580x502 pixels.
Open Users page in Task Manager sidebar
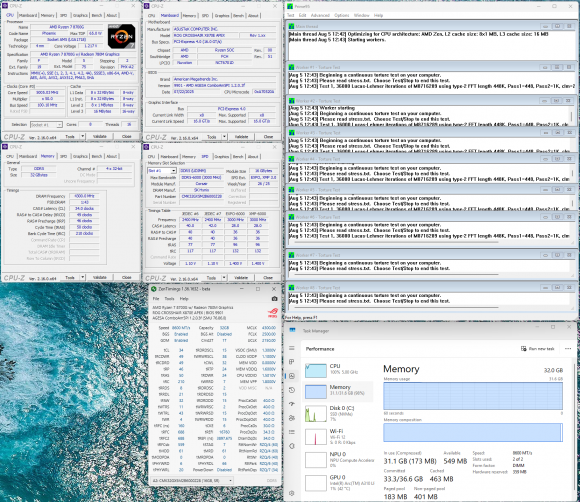[x=291, y=418]
